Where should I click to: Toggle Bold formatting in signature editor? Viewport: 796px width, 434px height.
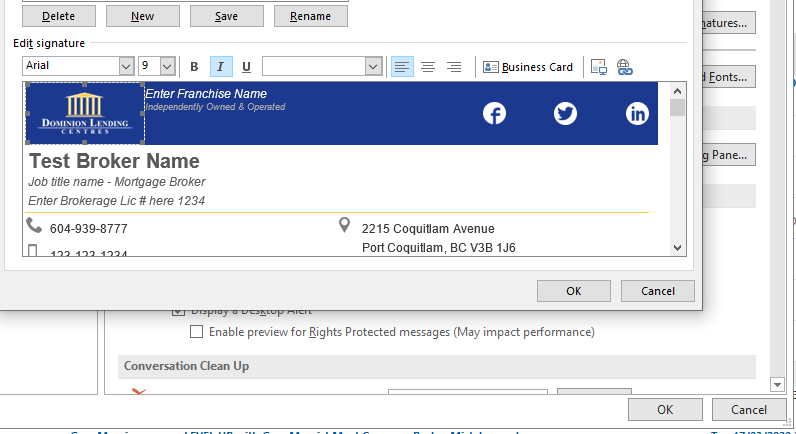194,67
